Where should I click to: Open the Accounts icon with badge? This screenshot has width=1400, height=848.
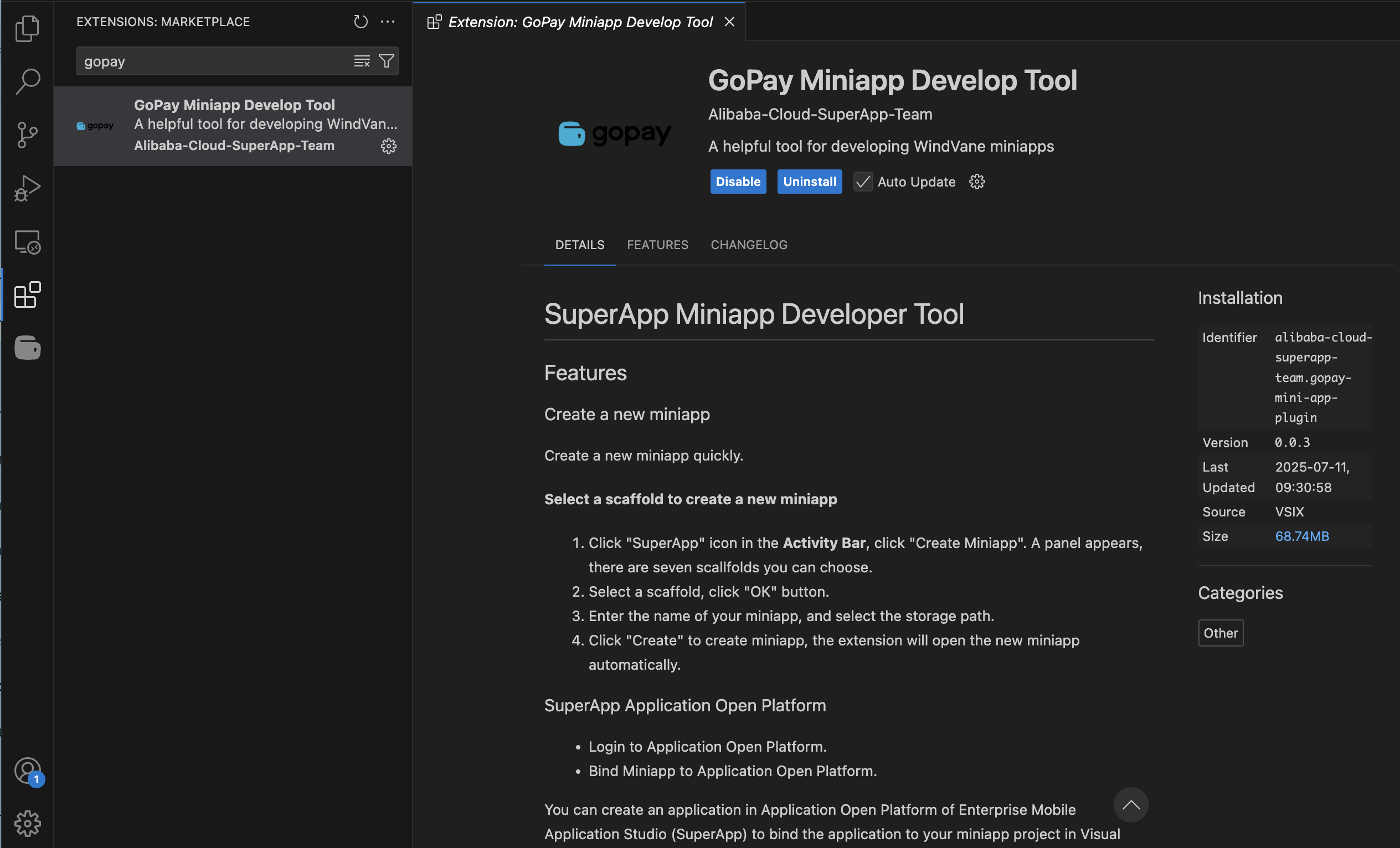tap(27, 771)
